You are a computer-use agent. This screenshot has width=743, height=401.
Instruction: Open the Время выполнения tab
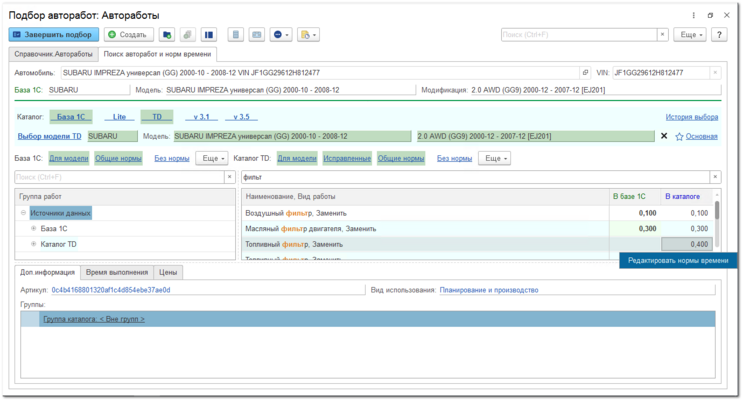(117, 273)
